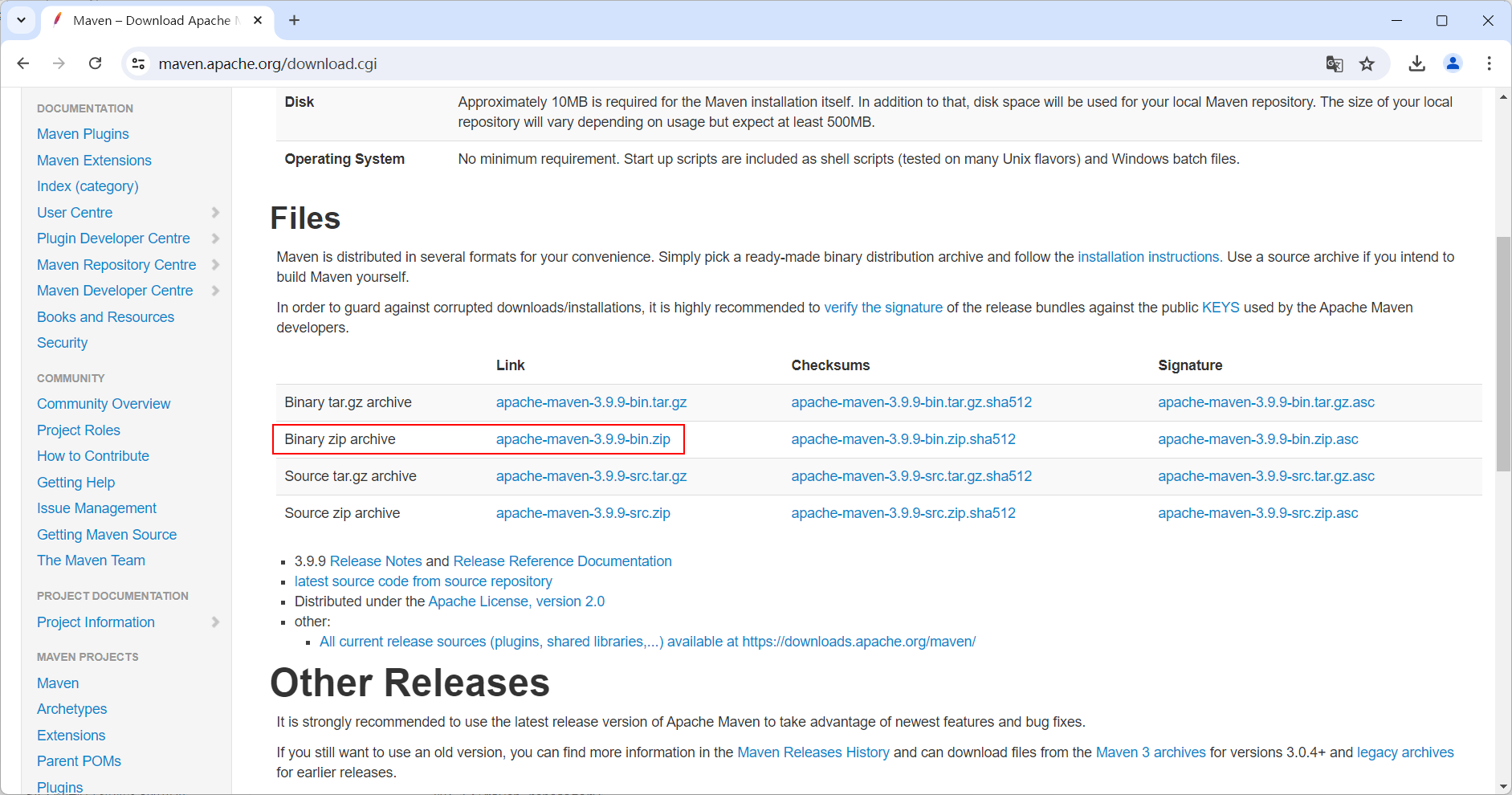Viewport: 1512px width, 795px height.
Task: Click the browser Back arrow
Action: coord(23,63)
